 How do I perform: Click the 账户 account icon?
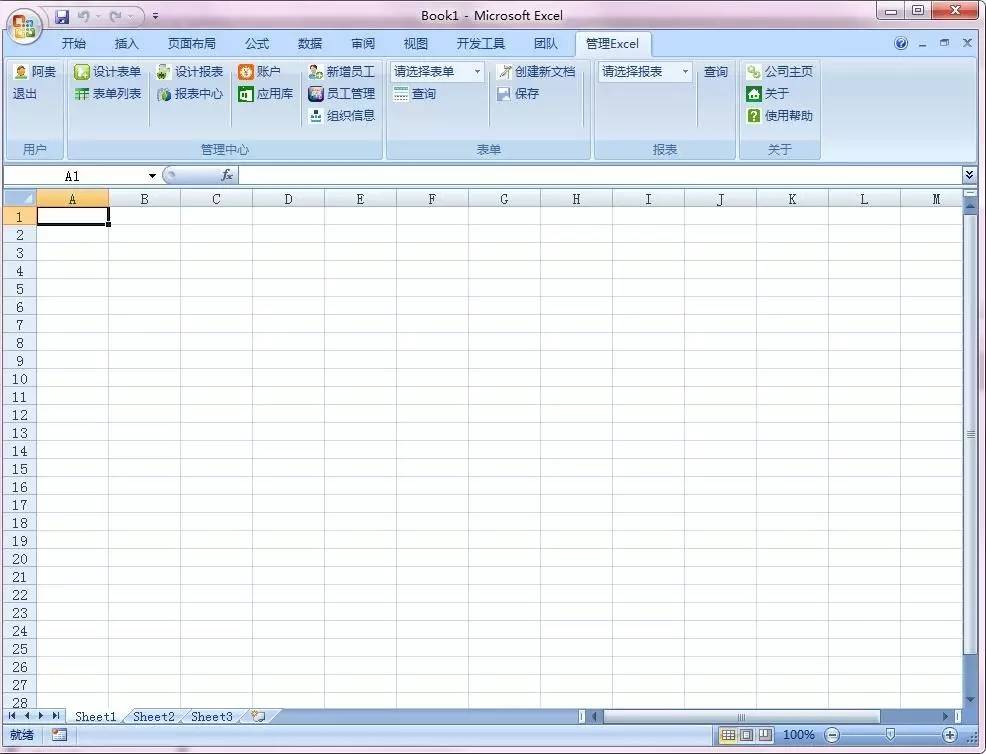pyautogui.click(x=246, y=72)
